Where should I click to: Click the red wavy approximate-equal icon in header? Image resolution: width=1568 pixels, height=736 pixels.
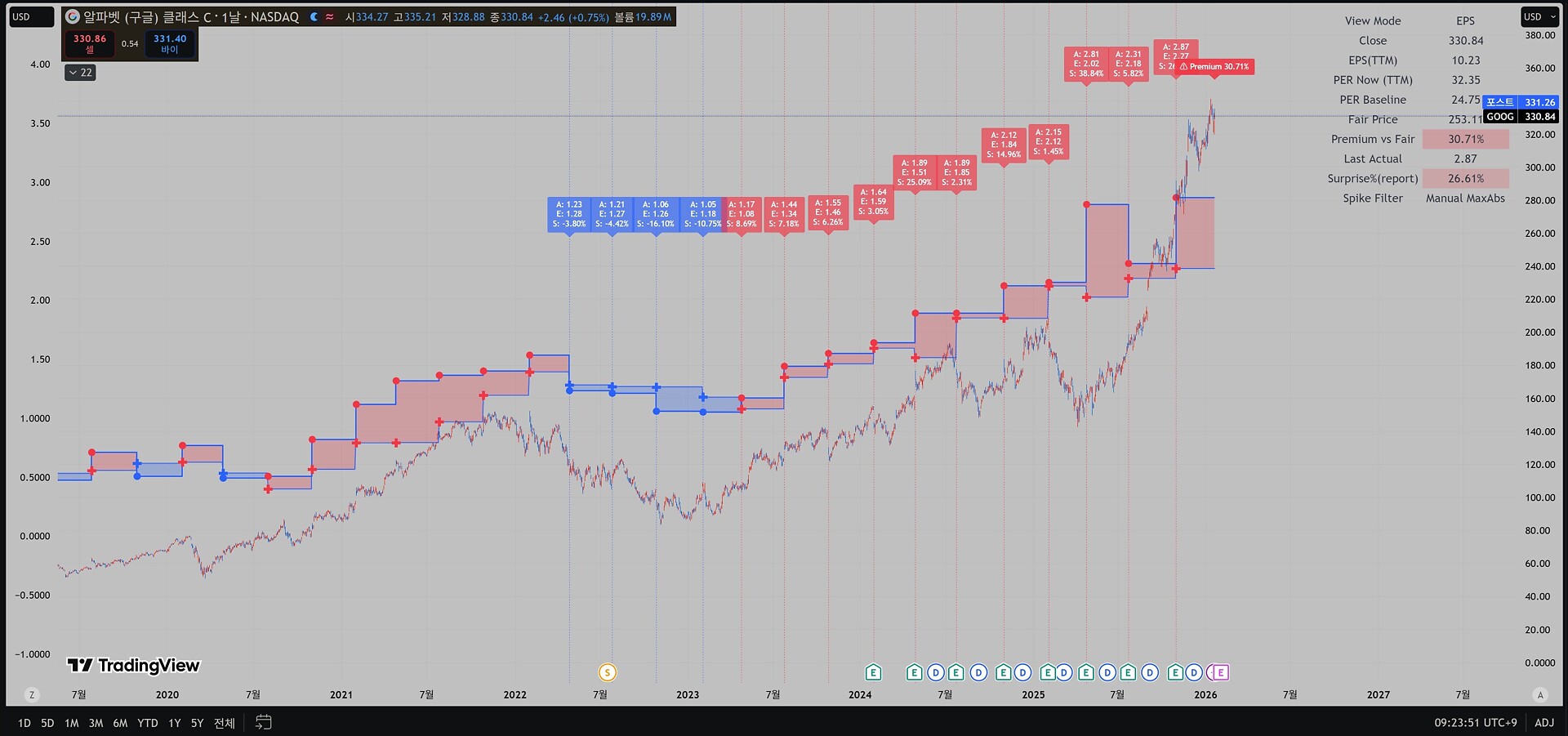330,17
